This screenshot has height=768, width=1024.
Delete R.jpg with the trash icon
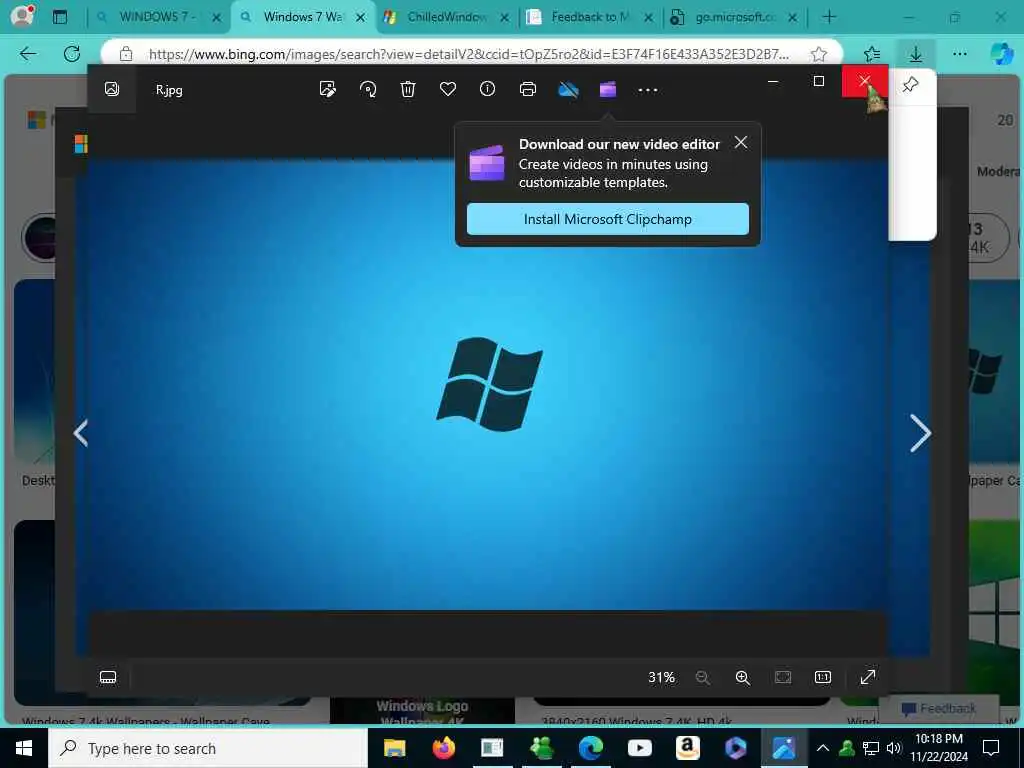tap(408, 89)
